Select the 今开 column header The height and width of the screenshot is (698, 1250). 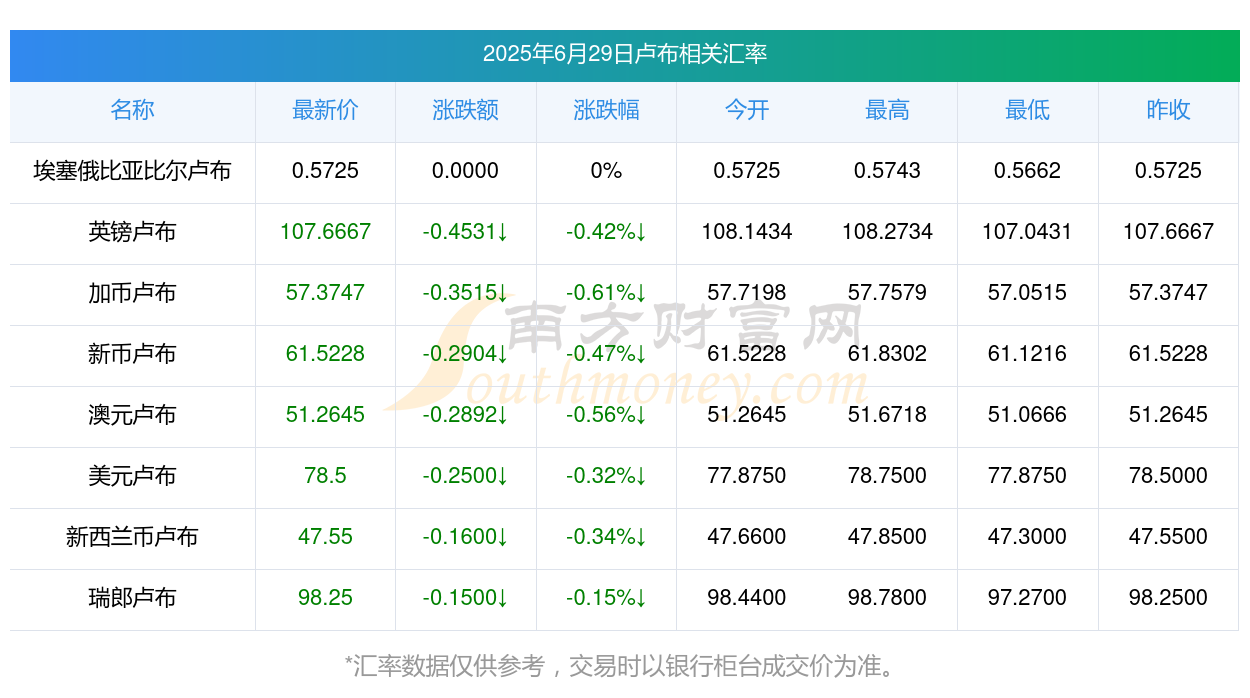pos(747,110)
